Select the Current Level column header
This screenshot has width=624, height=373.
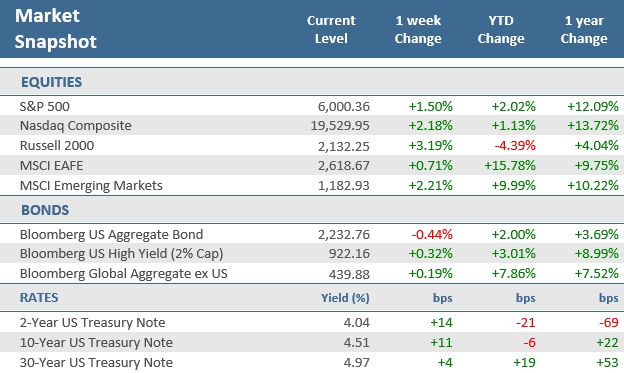331,29
